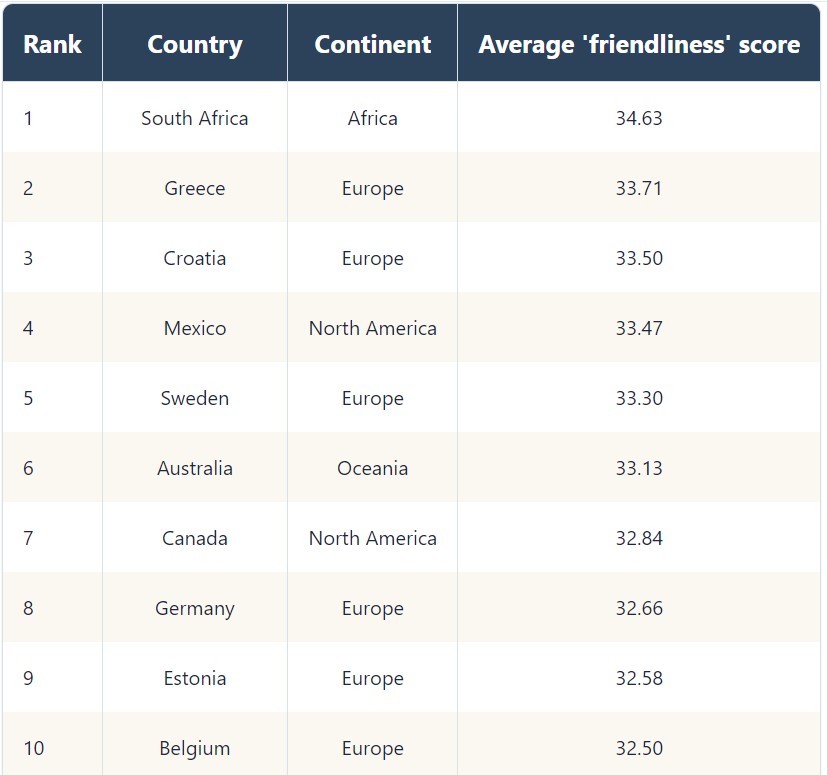Image resolution: width=827 pixels, height=775 pixels.
Task: Click the Continent column header
Action: 372,44
